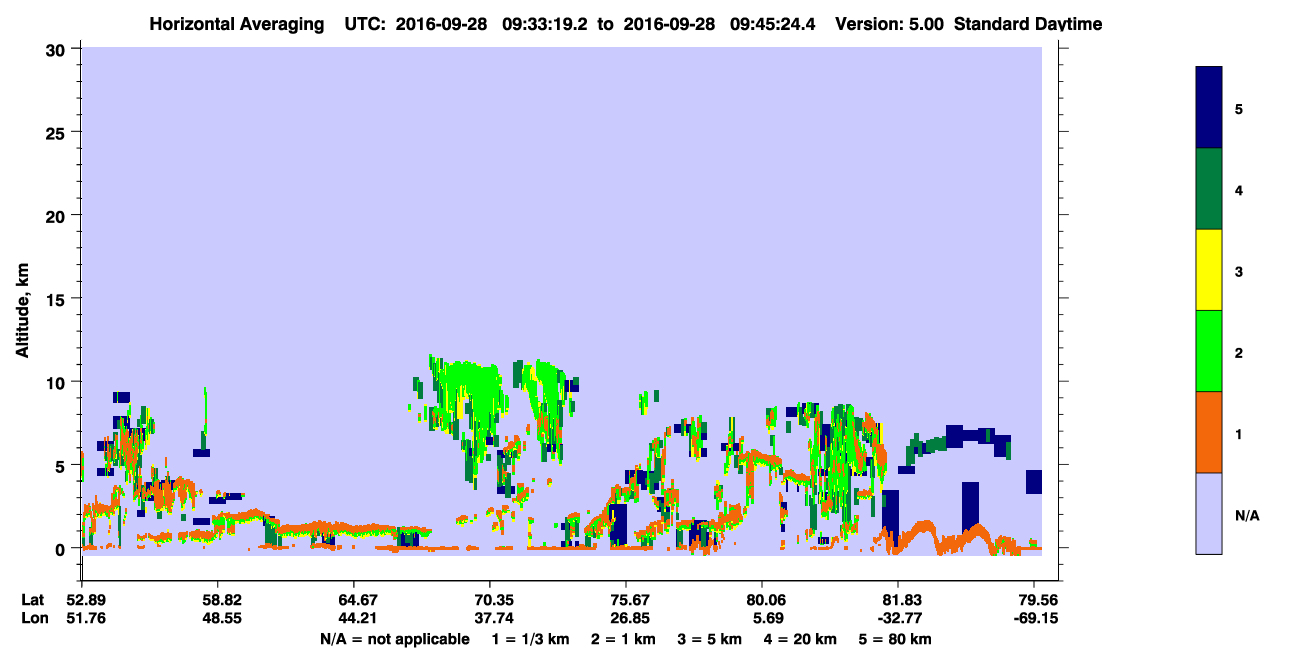Click 'Standard Daytime' text in title
1300x667 pixels.
[1028, 24]
